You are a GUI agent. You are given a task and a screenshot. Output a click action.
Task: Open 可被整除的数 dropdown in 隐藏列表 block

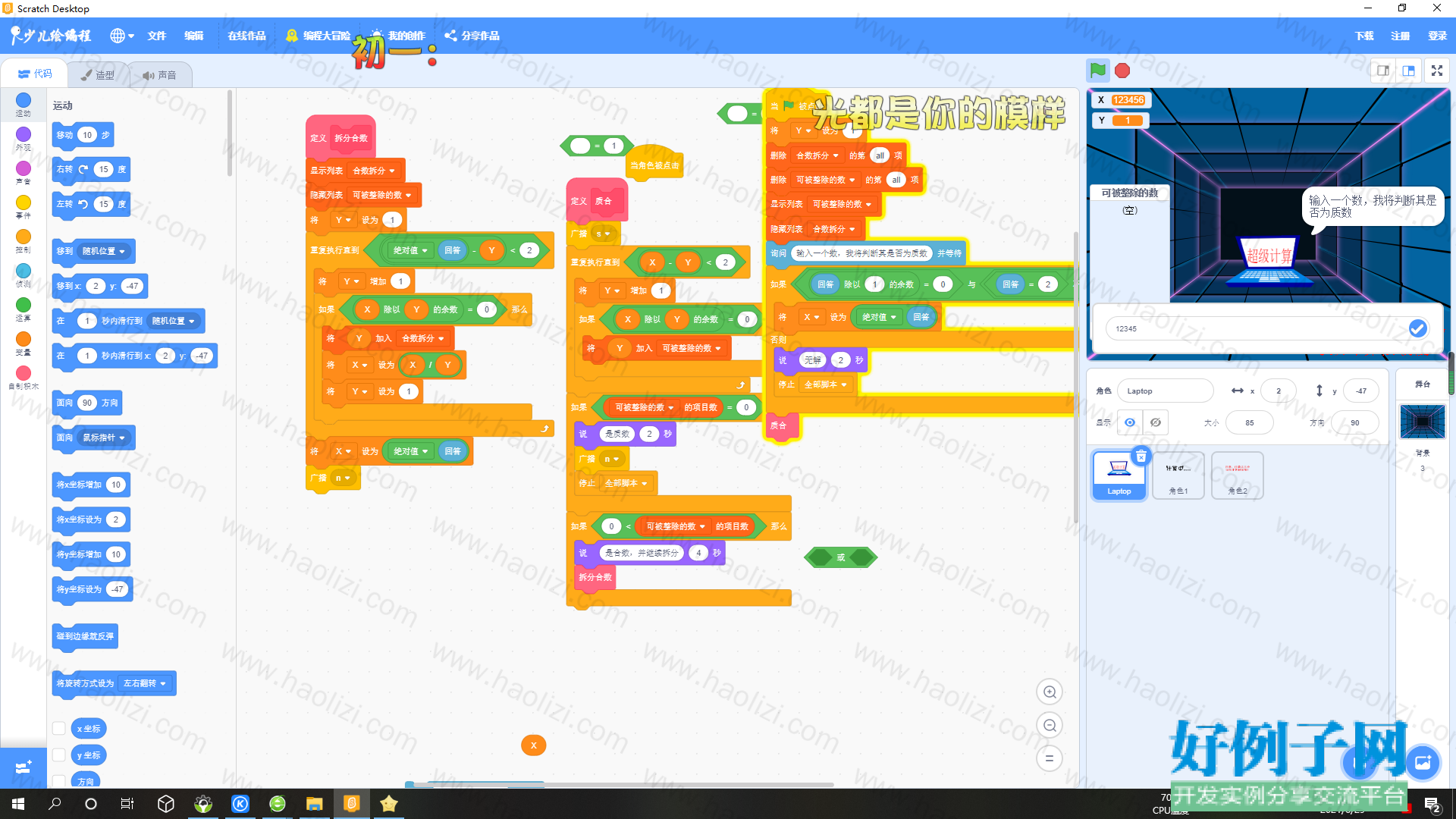tap(381, 195)
